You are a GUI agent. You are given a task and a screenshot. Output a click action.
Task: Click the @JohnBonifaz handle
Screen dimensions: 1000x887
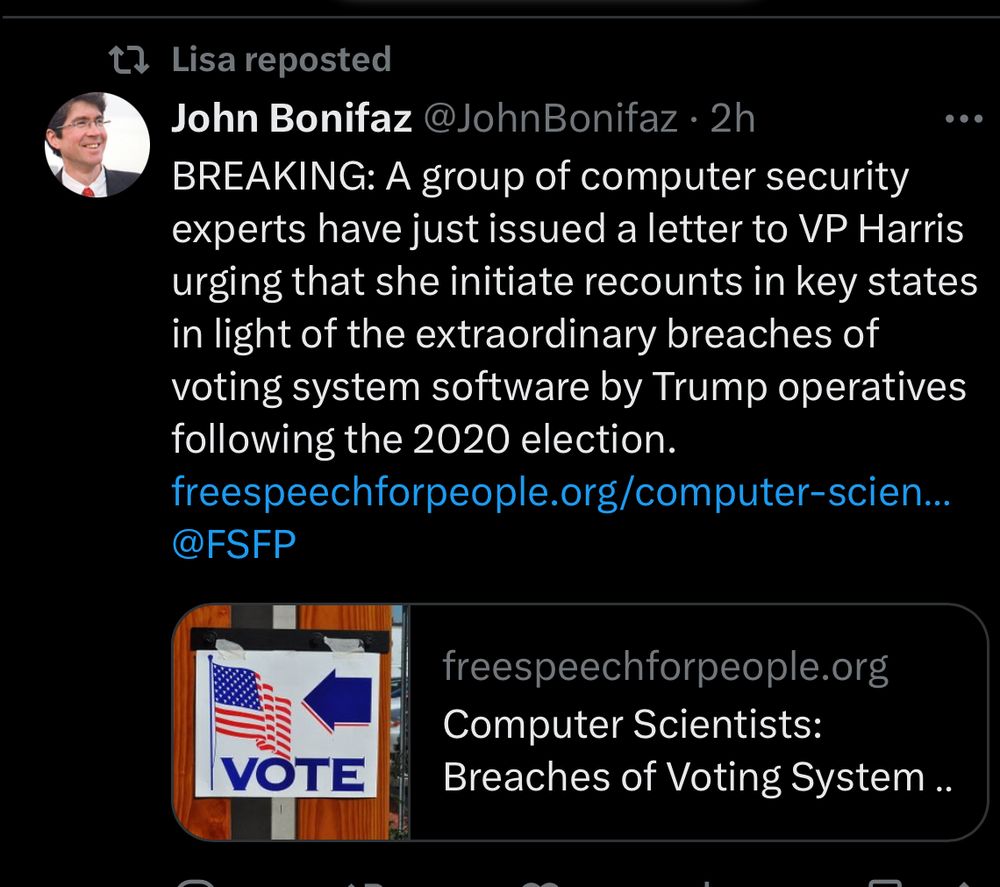click(x=551, y=120)
